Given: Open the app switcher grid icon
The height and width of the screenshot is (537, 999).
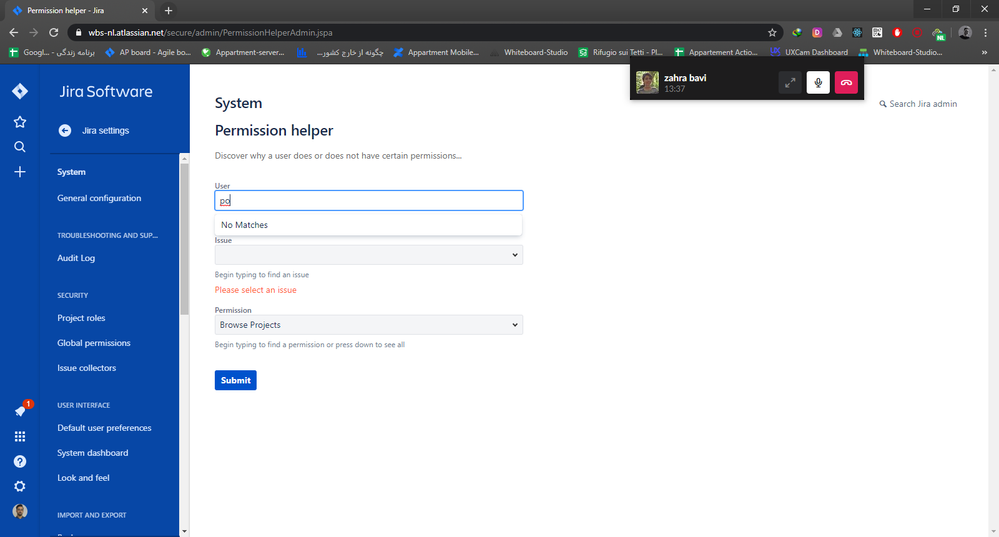Looking at the screenshot, I should pos(20,436).
